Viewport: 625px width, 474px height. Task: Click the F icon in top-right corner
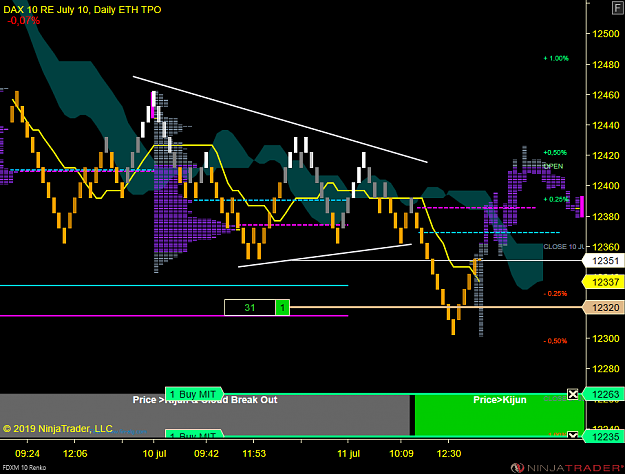point(617,8)
